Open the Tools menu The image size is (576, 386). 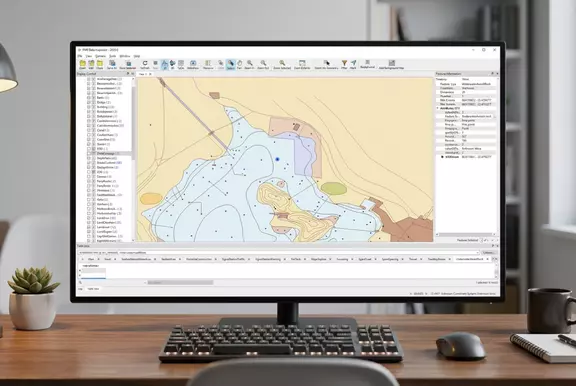pyautogui.click(x=112, y=56)
